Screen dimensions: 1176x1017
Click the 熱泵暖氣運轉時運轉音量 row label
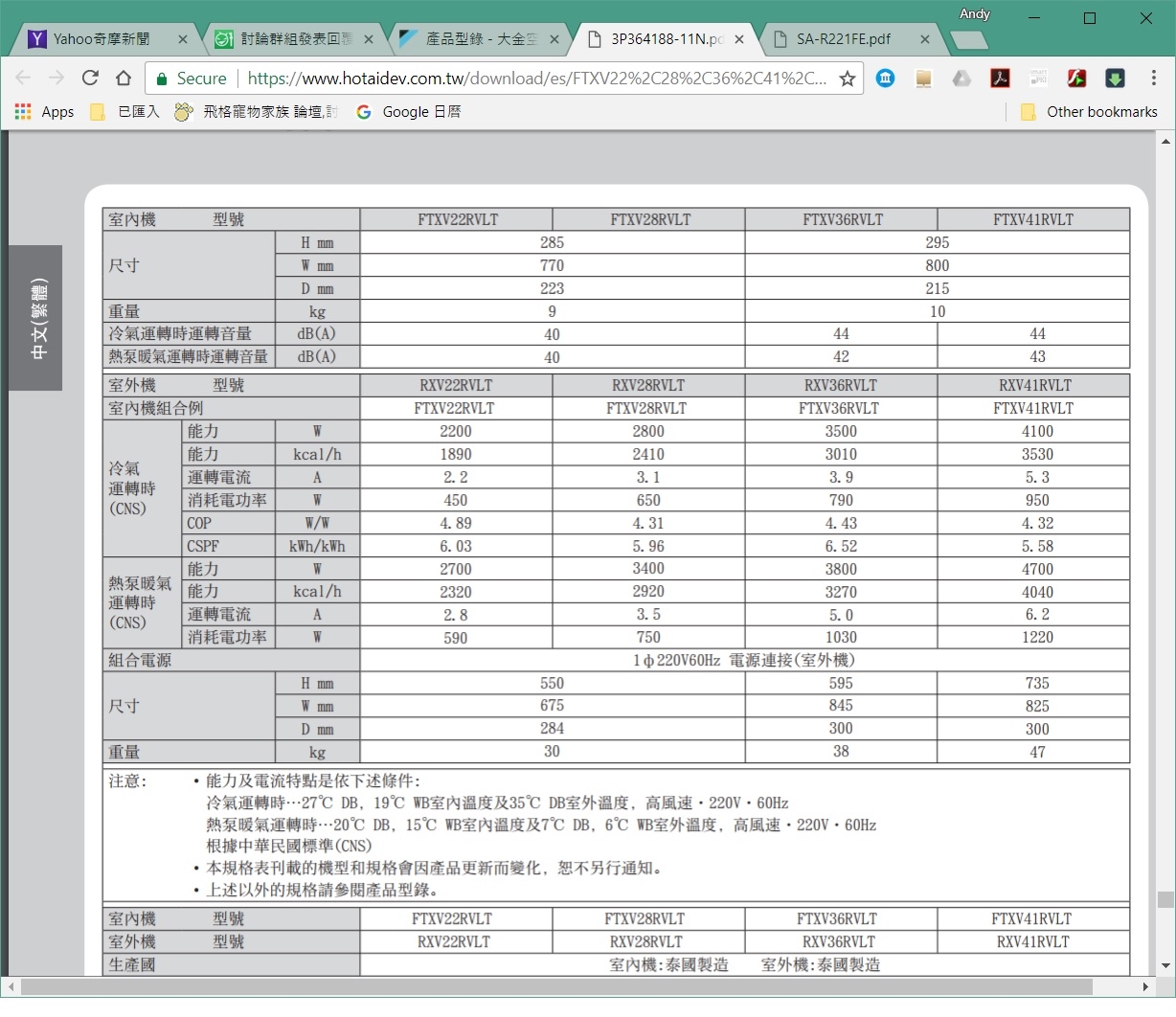coord(188,357)
